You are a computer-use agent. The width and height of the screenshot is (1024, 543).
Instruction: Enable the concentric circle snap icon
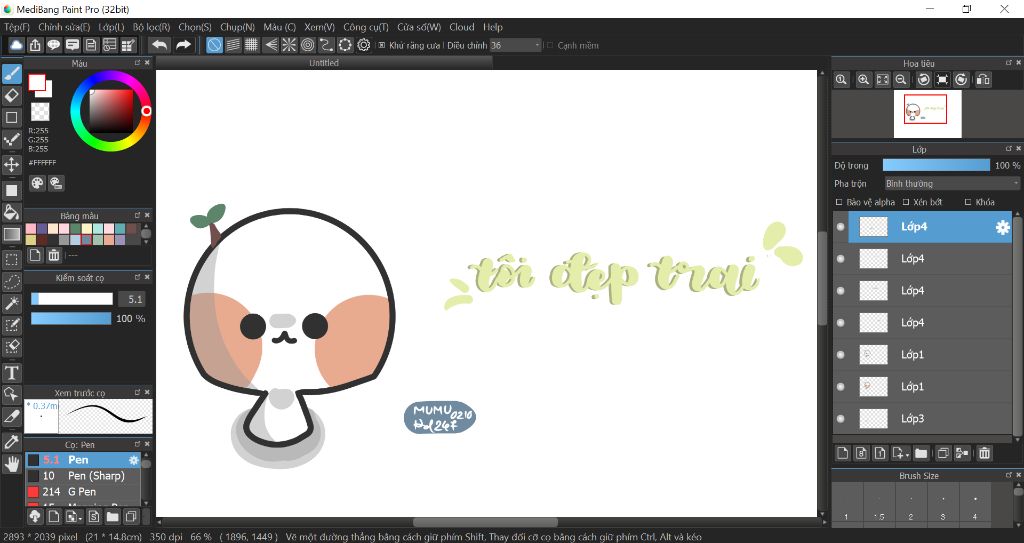coord(308,45)
